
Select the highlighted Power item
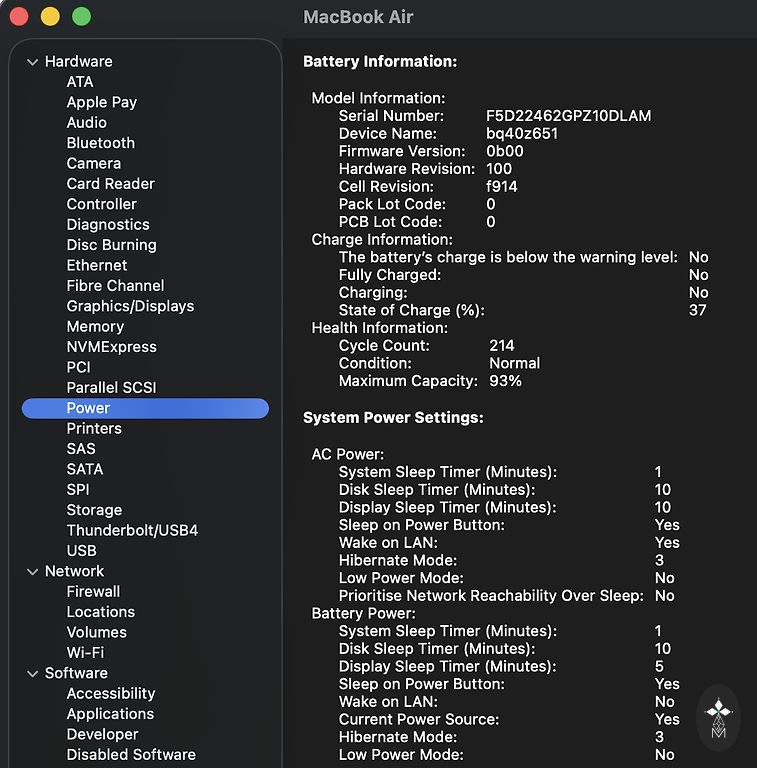tap(88, 408)
